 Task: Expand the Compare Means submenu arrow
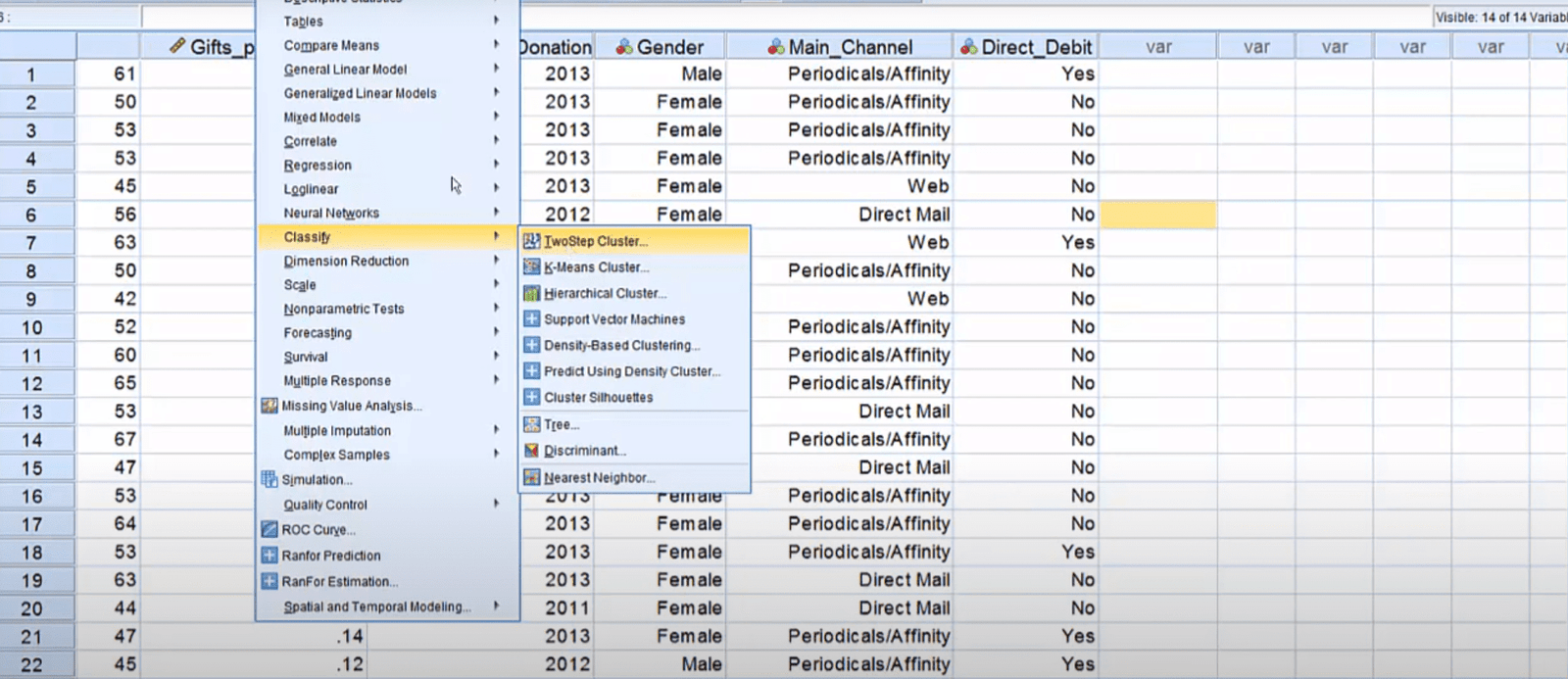(x=496, y=45)
